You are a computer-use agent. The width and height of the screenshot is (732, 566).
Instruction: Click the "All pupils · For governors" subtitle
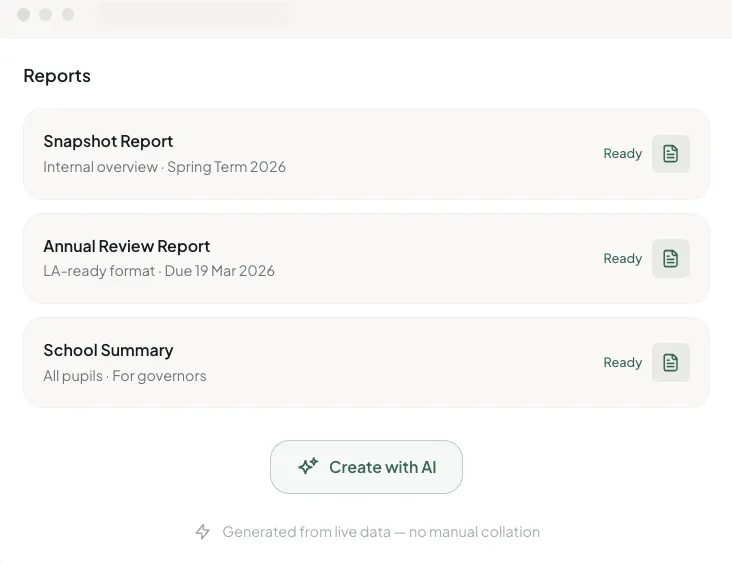point(125,376)
